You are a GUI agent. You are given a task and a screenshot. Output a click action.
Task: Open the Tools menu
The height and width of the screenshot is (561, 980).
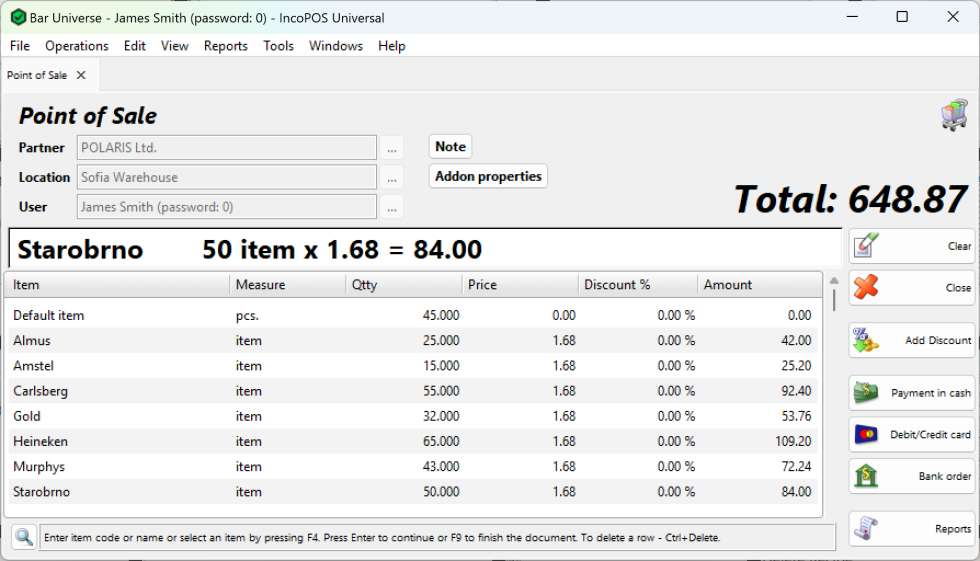pyautogui.click(x=278, y=46)
